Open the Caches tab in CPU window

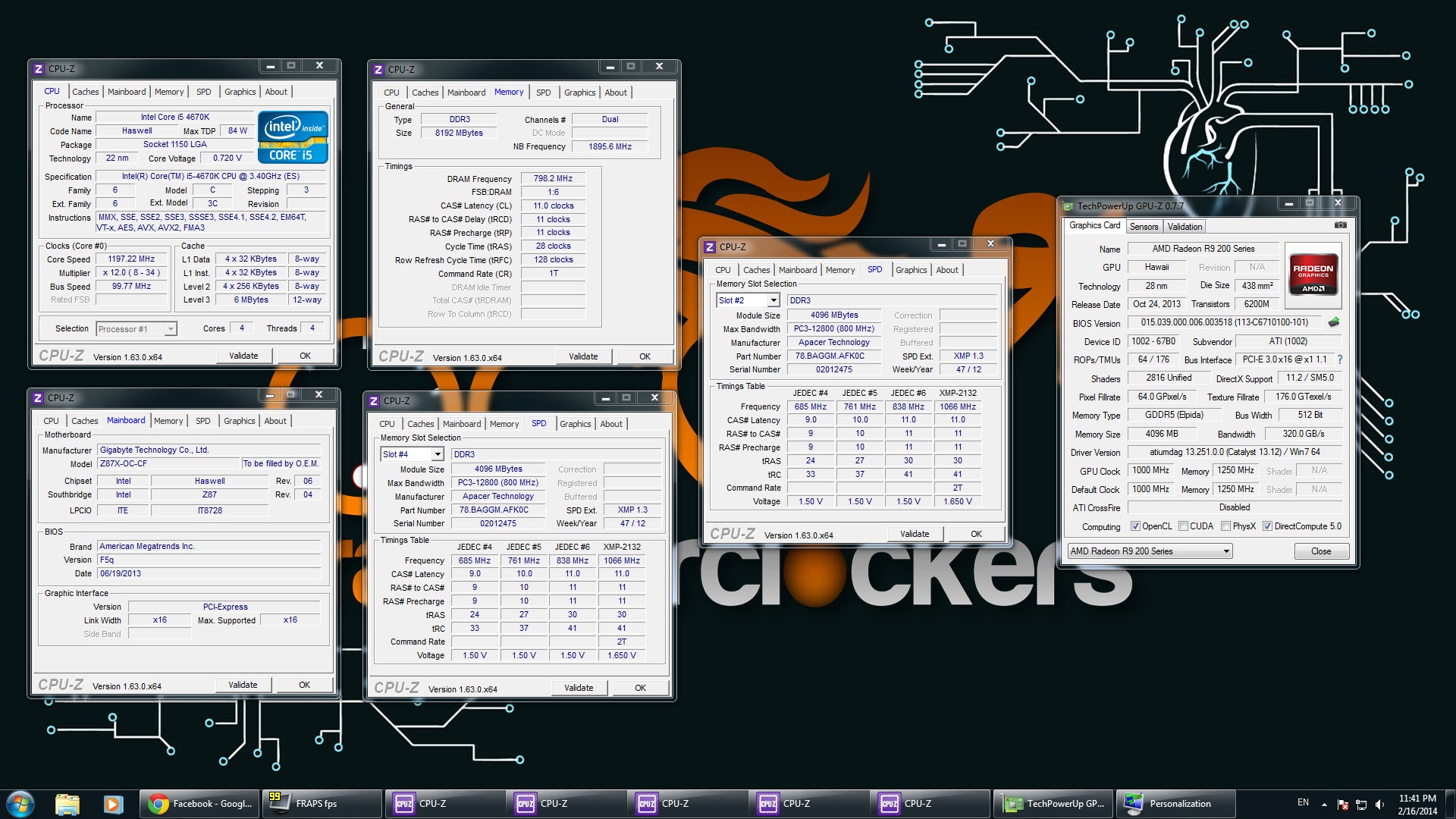[85, 92]
